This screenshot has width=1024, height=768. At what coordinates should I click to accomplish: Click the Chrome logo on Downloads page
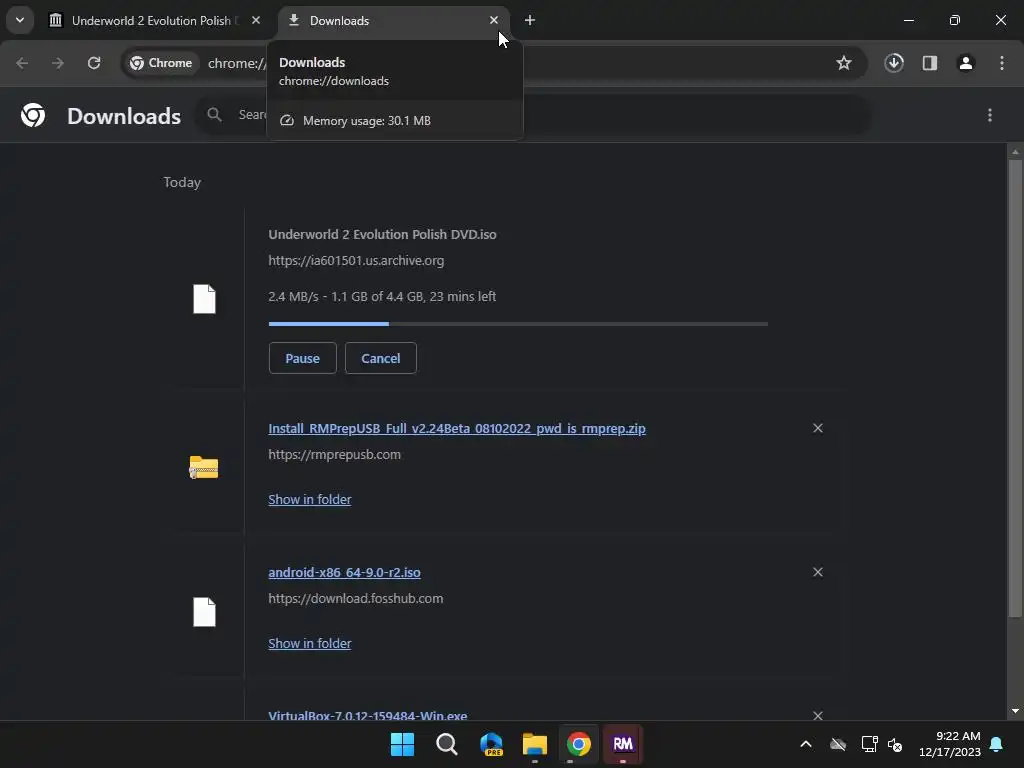click(x=33, y=116)
